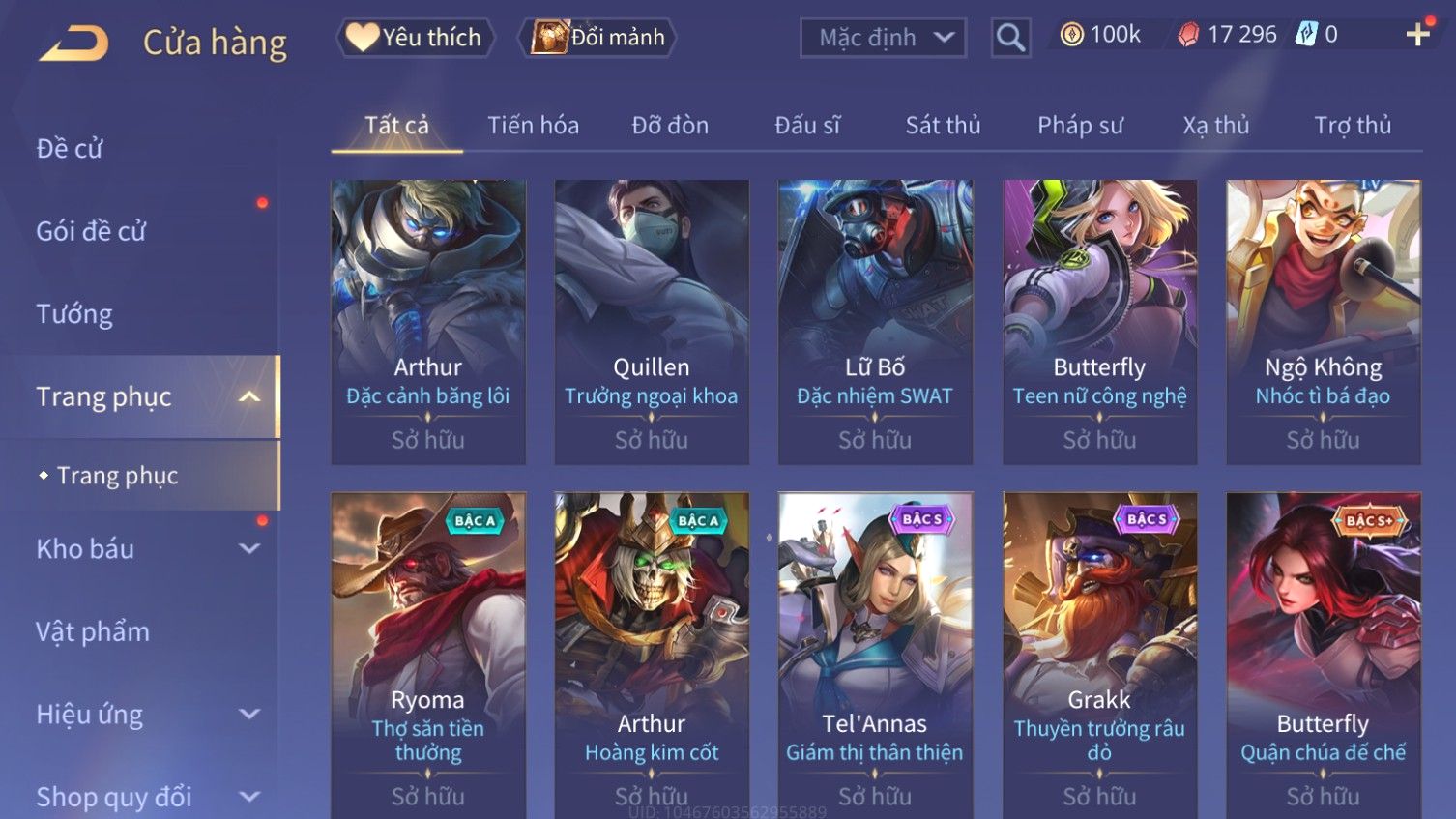
Task: Open Tướng in the sidebar
Action: (x=74, y=314)
